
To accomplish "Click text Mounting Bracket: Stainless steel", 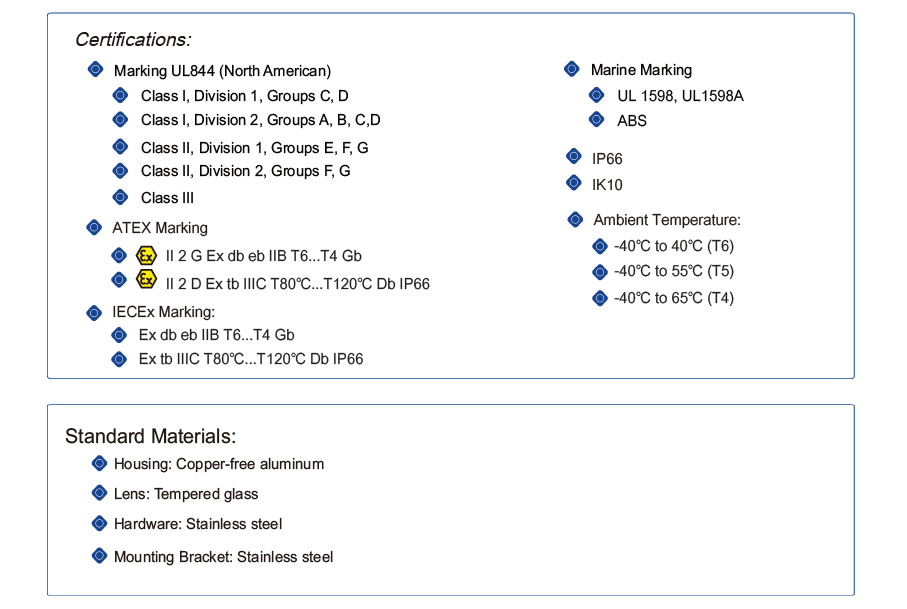I will 223,557.
